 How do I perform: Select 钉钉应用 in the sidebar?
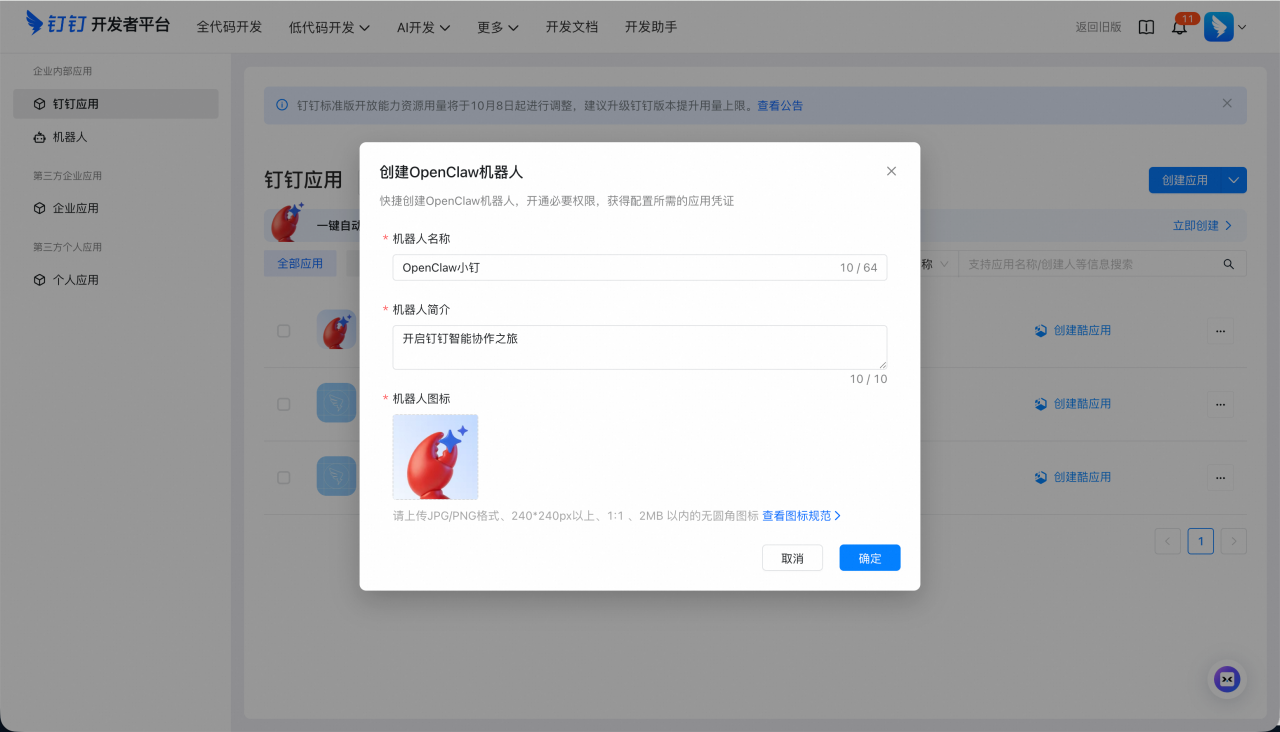click(x=116, y=104)
